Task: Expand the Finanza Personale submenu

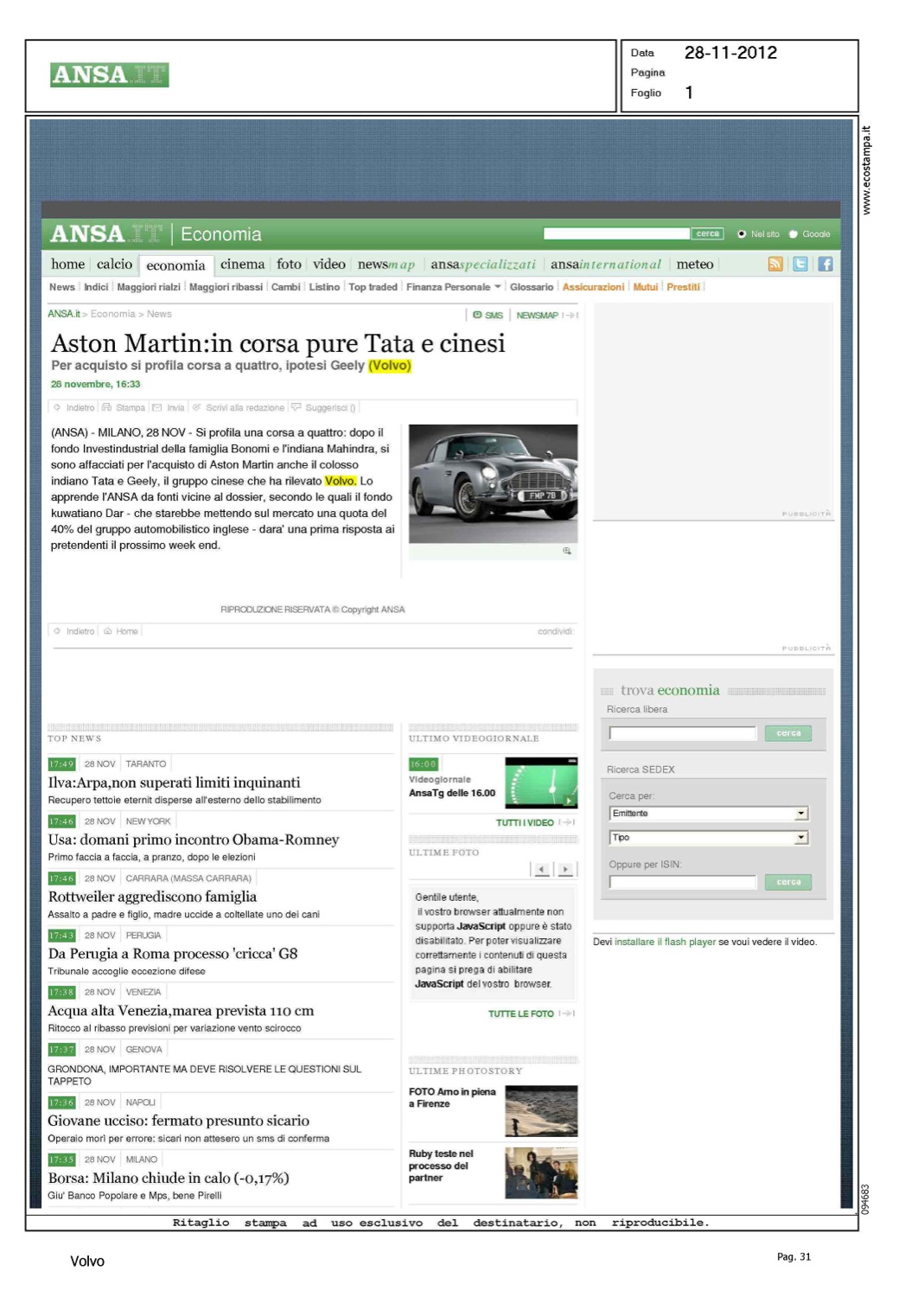Action: tap(498, 287)
